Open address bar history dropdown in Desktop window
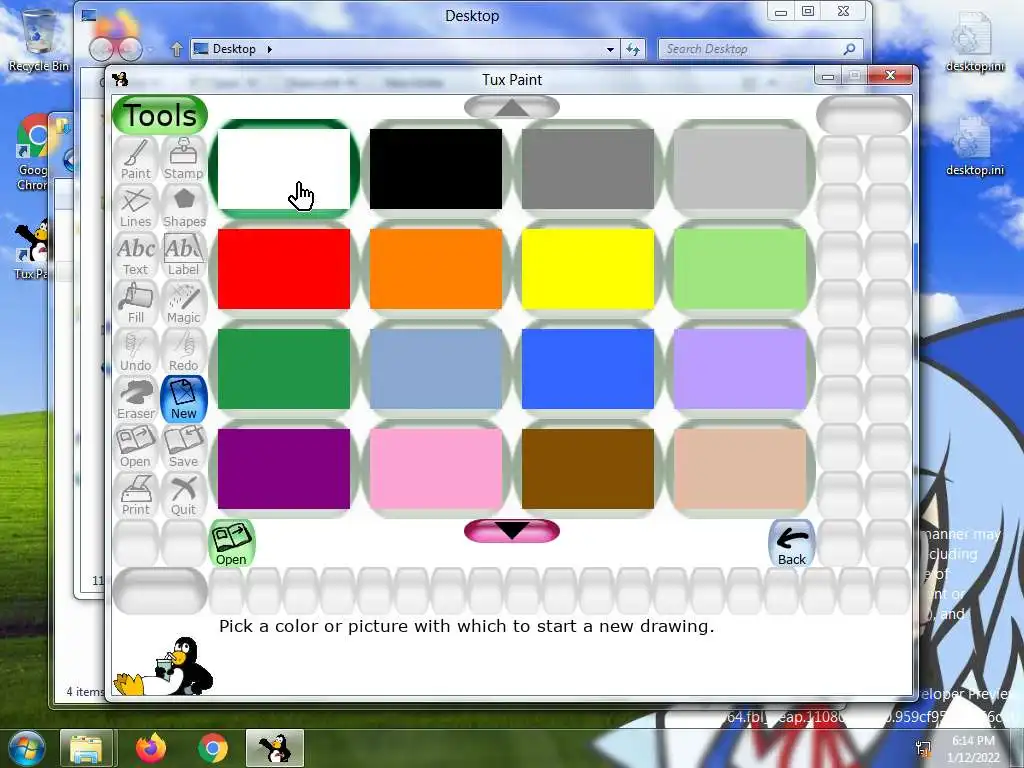The width and height of the screenshot is (1024, 768). point(610,49)
